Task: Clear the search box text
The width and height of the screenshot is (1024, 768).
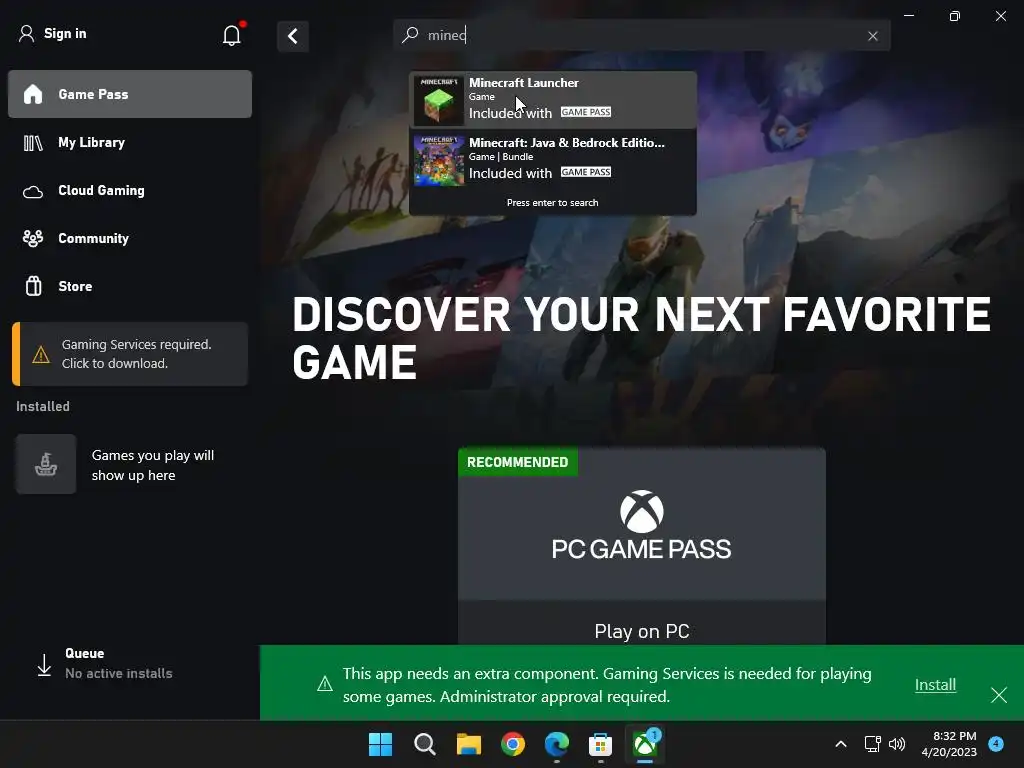Action: tap(872, 36)
